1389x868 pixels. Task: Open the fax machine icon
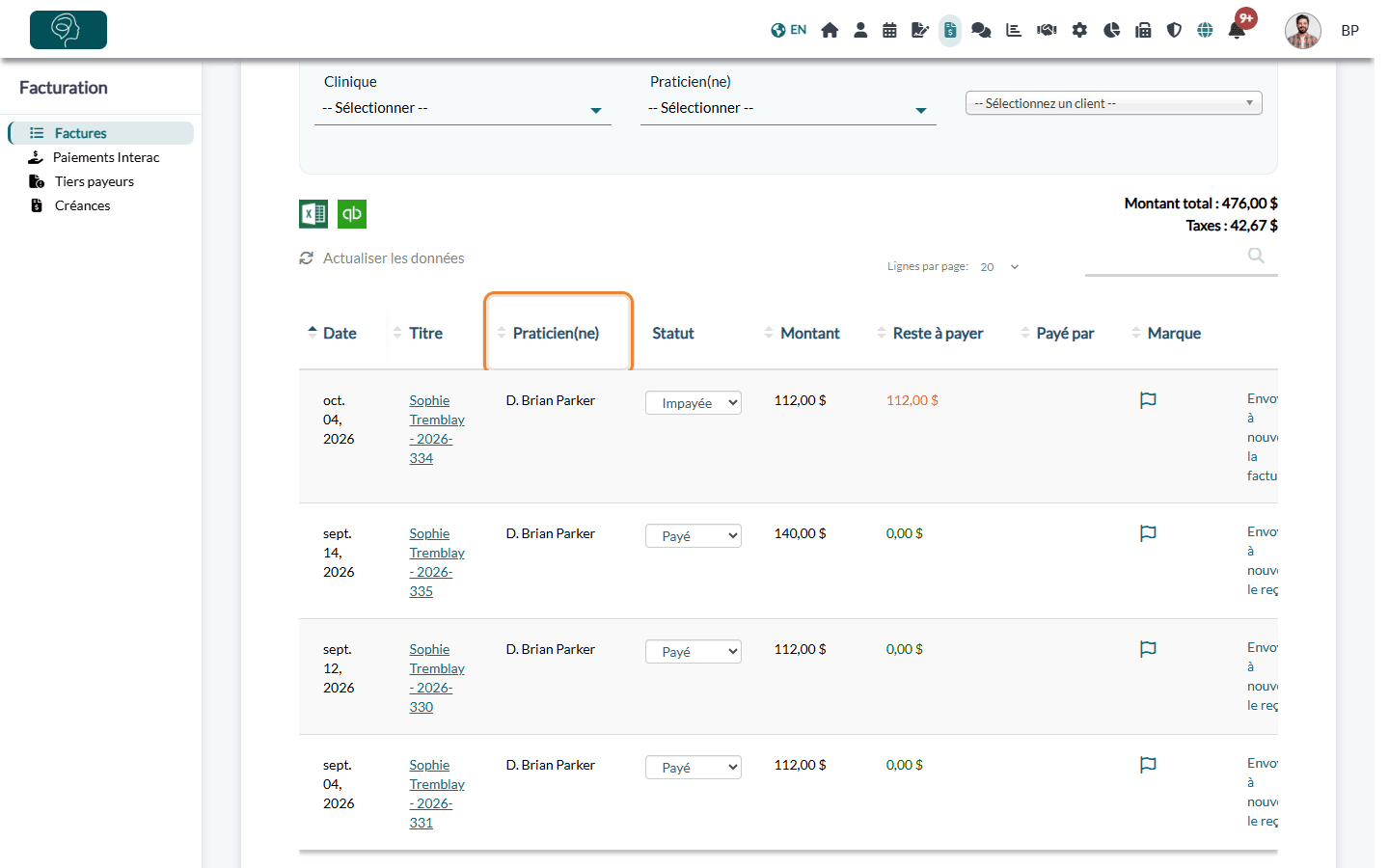(x=1143, y=30)
